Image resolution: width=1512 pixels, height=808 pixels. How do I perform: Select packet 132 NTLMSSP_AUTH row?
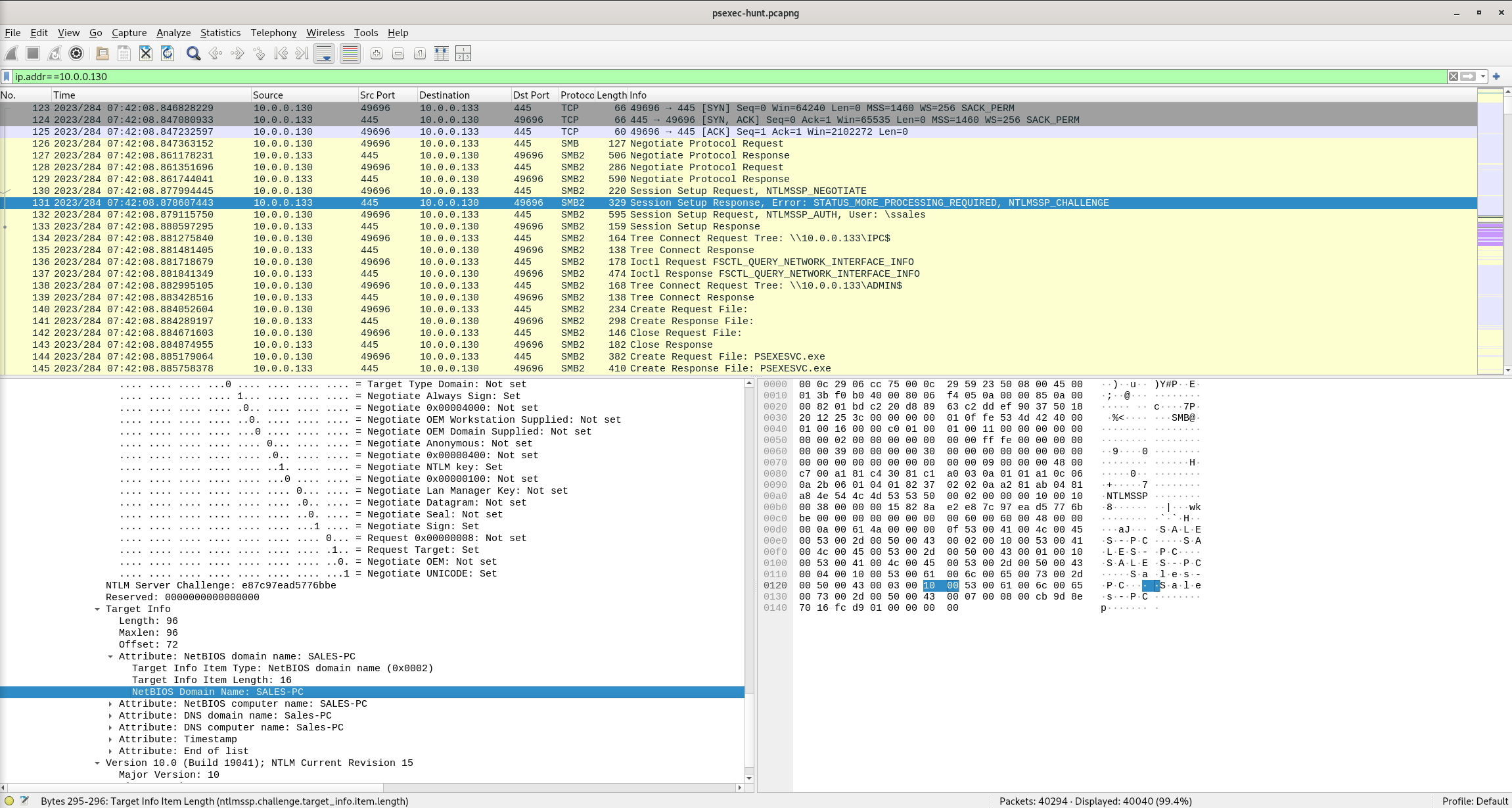click(x=739, y=215)
